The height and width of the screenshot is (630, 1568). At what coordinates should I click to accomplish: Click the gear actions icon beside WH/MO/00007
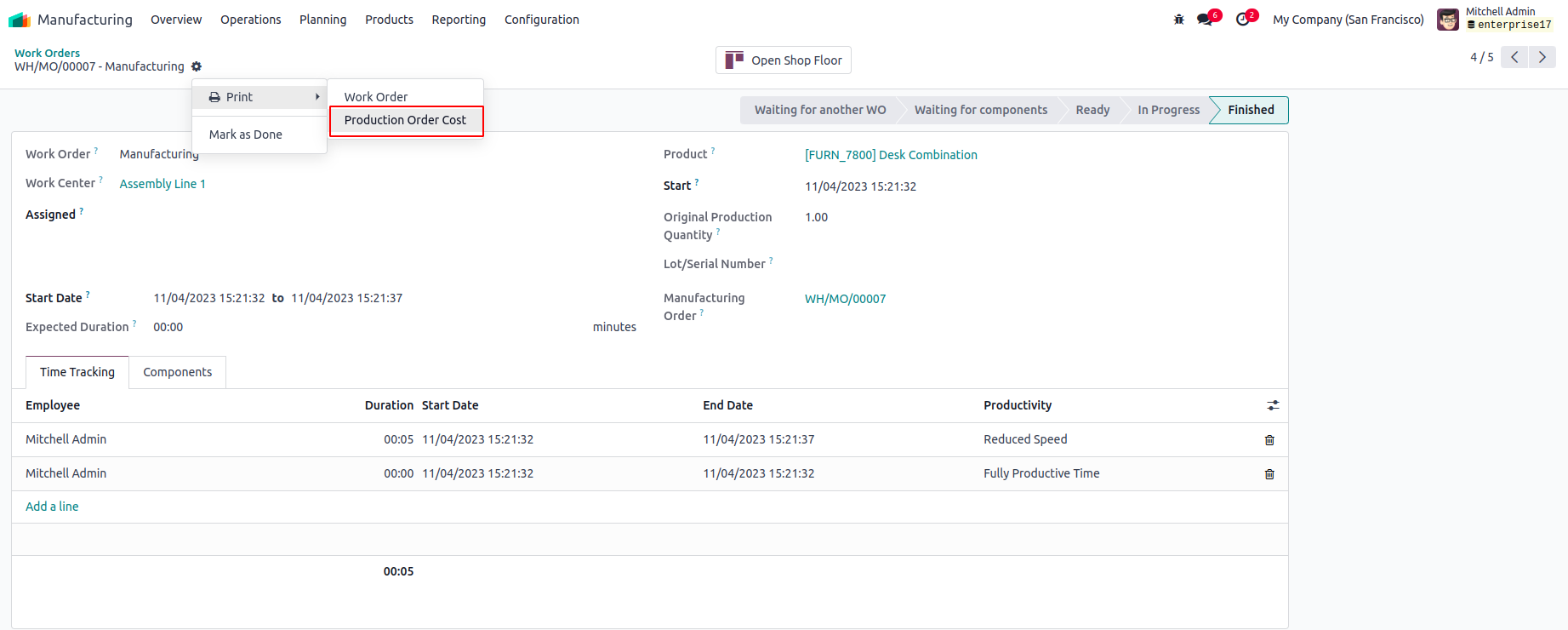click(197, 66)
